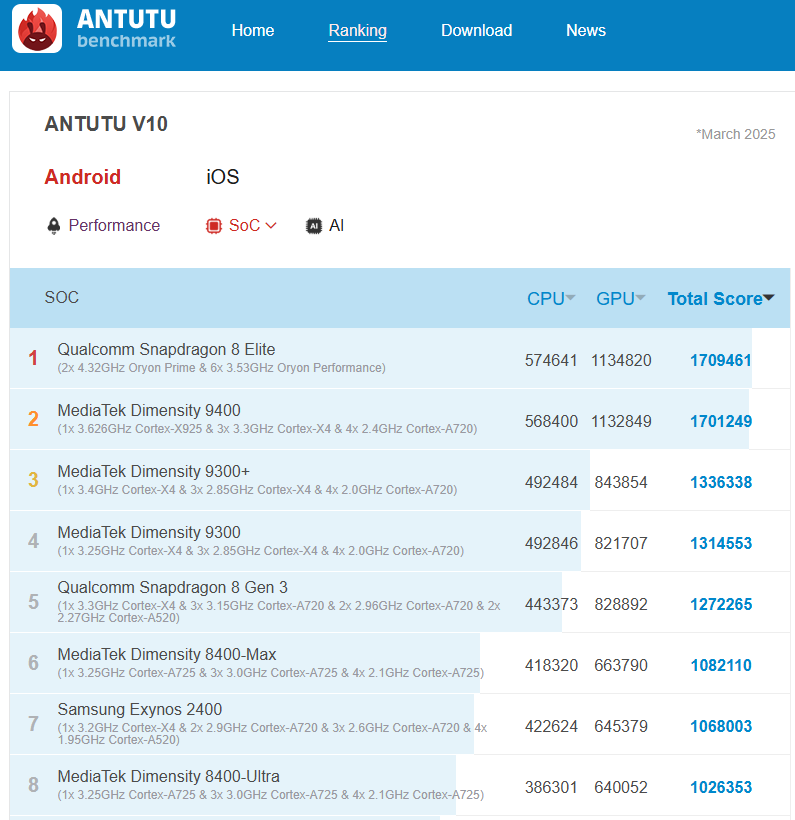Image resolution: width=795 pixels, height=820 pixels.
Task: Click CPU score 574641
Action: (551, 360)
